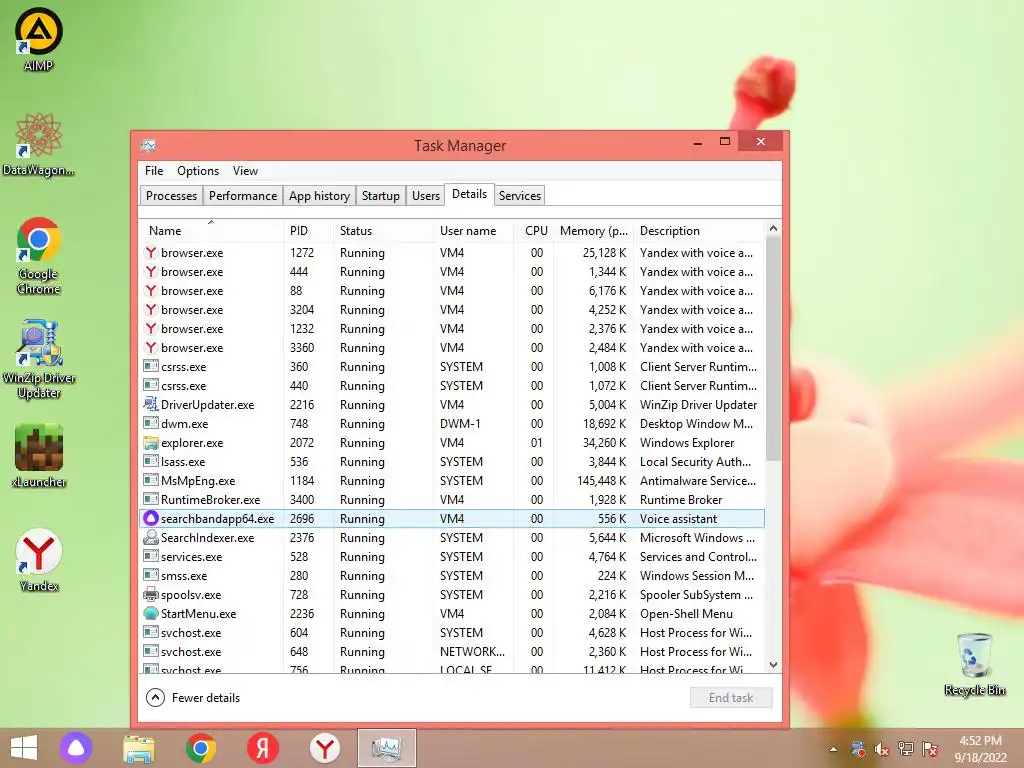
Task: Select the Google Chrome desktop icon
Action: click(x=39, y=255)
